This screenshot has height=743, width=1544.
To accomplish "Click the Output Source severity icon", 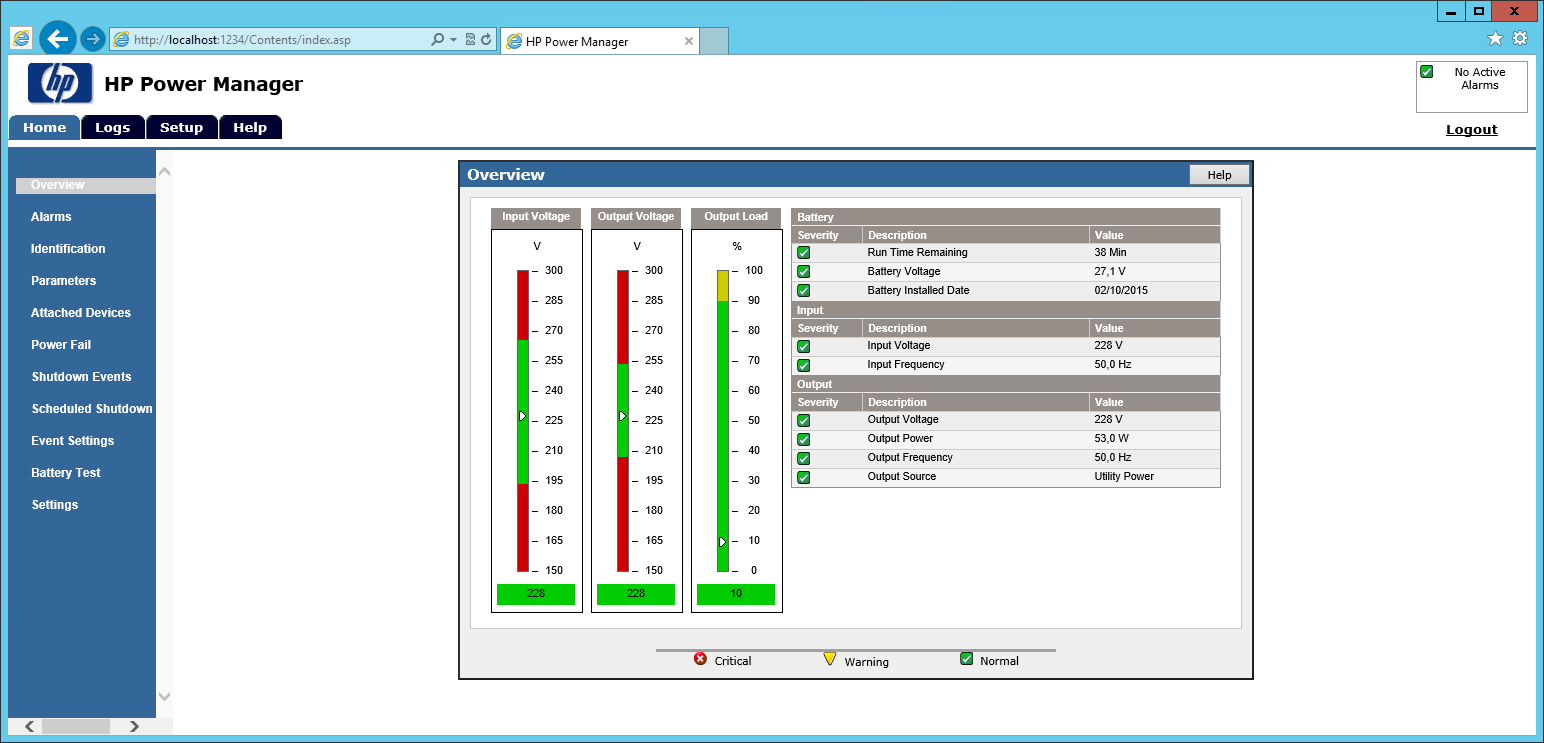I will [803, 477].
